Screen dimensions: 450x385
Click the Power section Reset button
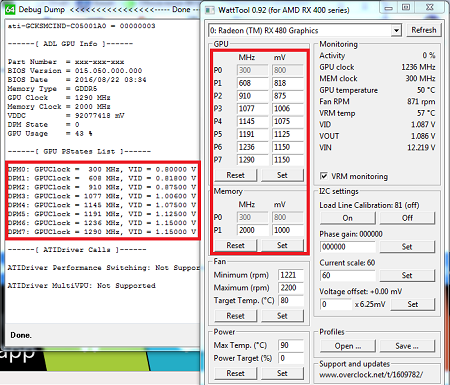coord(235,373)
